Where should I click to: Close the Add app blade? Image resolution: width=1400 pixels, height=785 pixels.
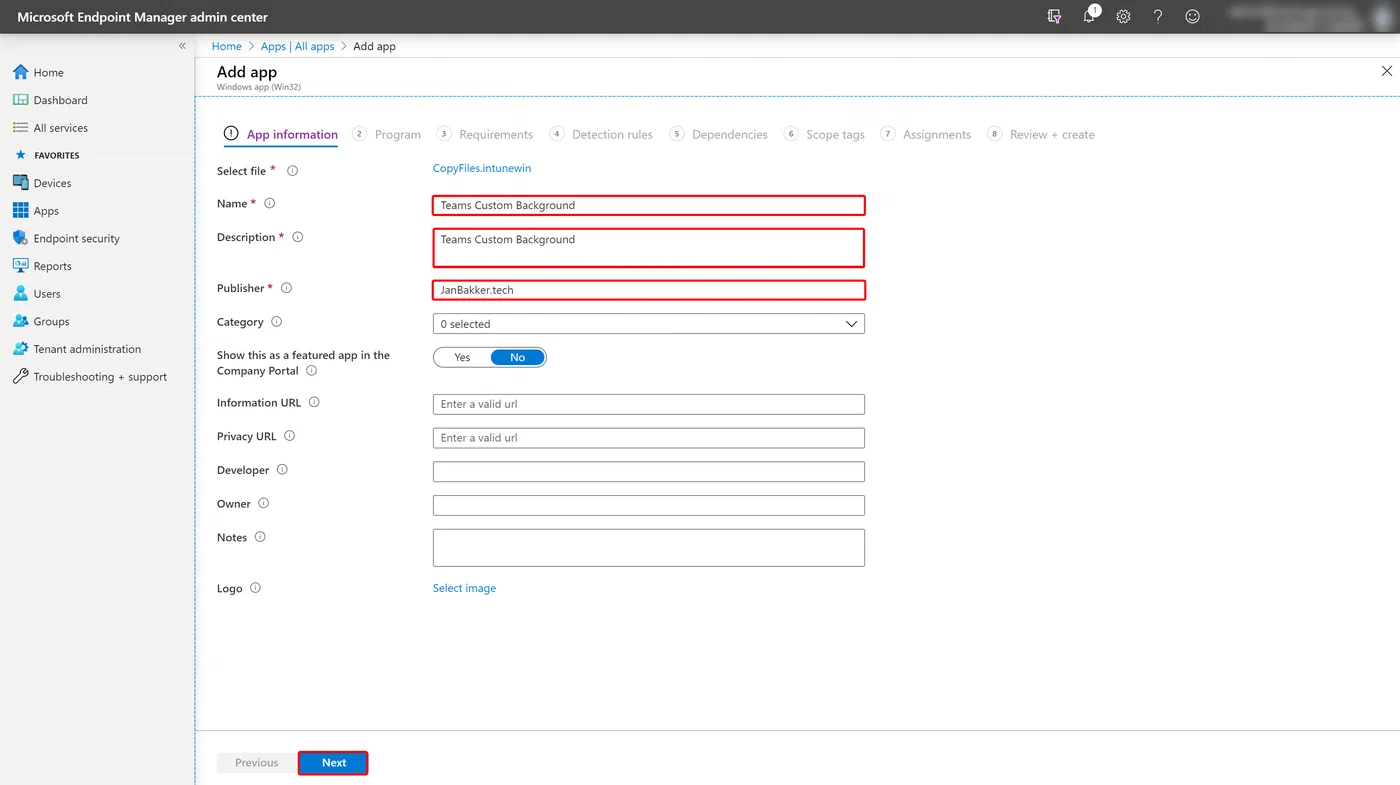1386,71
